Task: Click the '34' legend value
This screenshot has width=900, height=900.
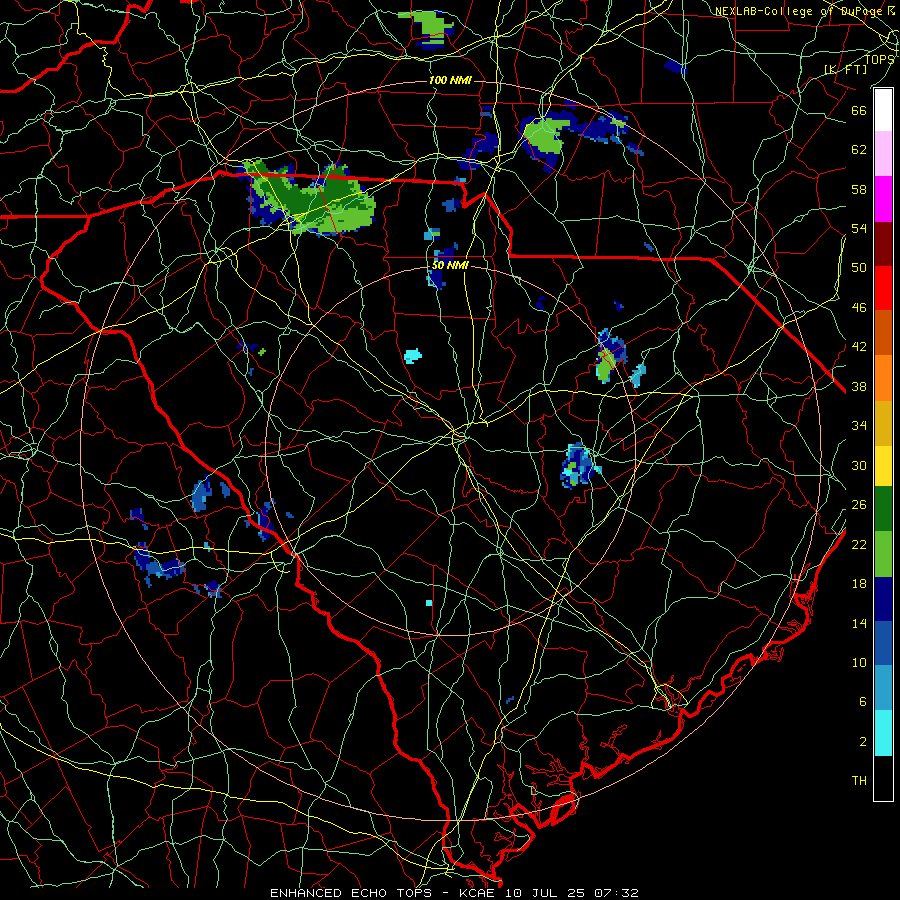Action: [x=859, y=425]
